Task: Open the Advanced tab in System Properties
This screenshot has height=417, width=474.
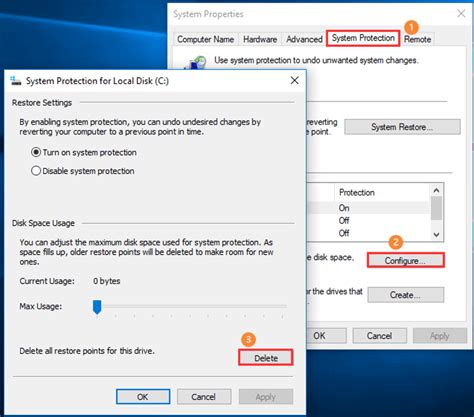Action: [x=304, y=39]
